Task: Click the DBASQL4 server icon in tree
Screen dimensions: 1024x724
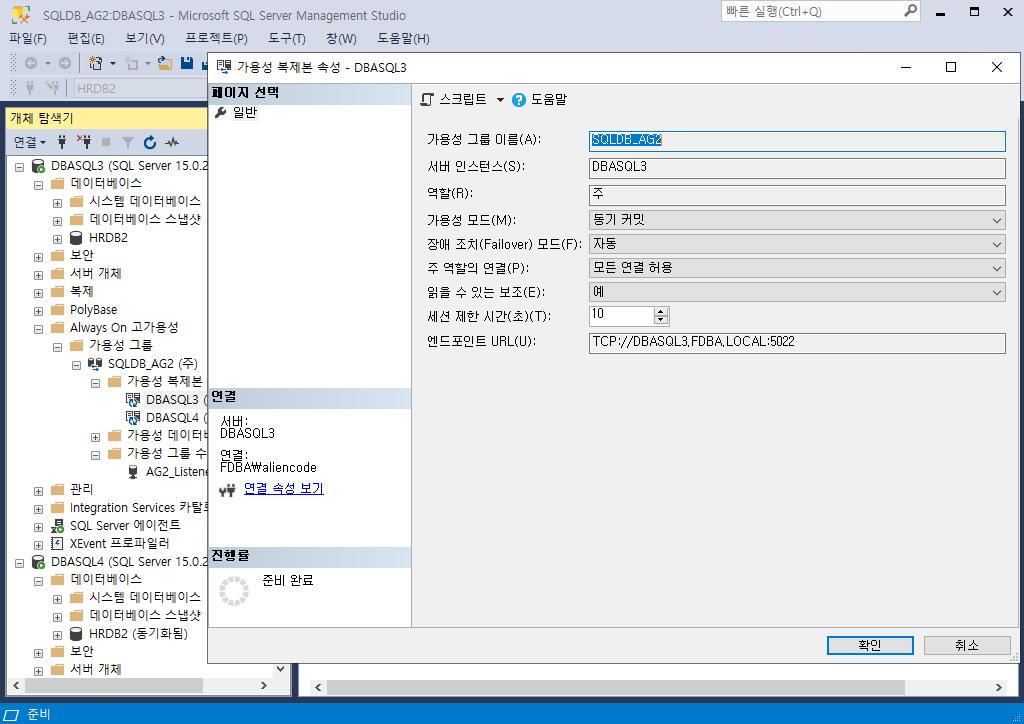Action: click(39, 562)
